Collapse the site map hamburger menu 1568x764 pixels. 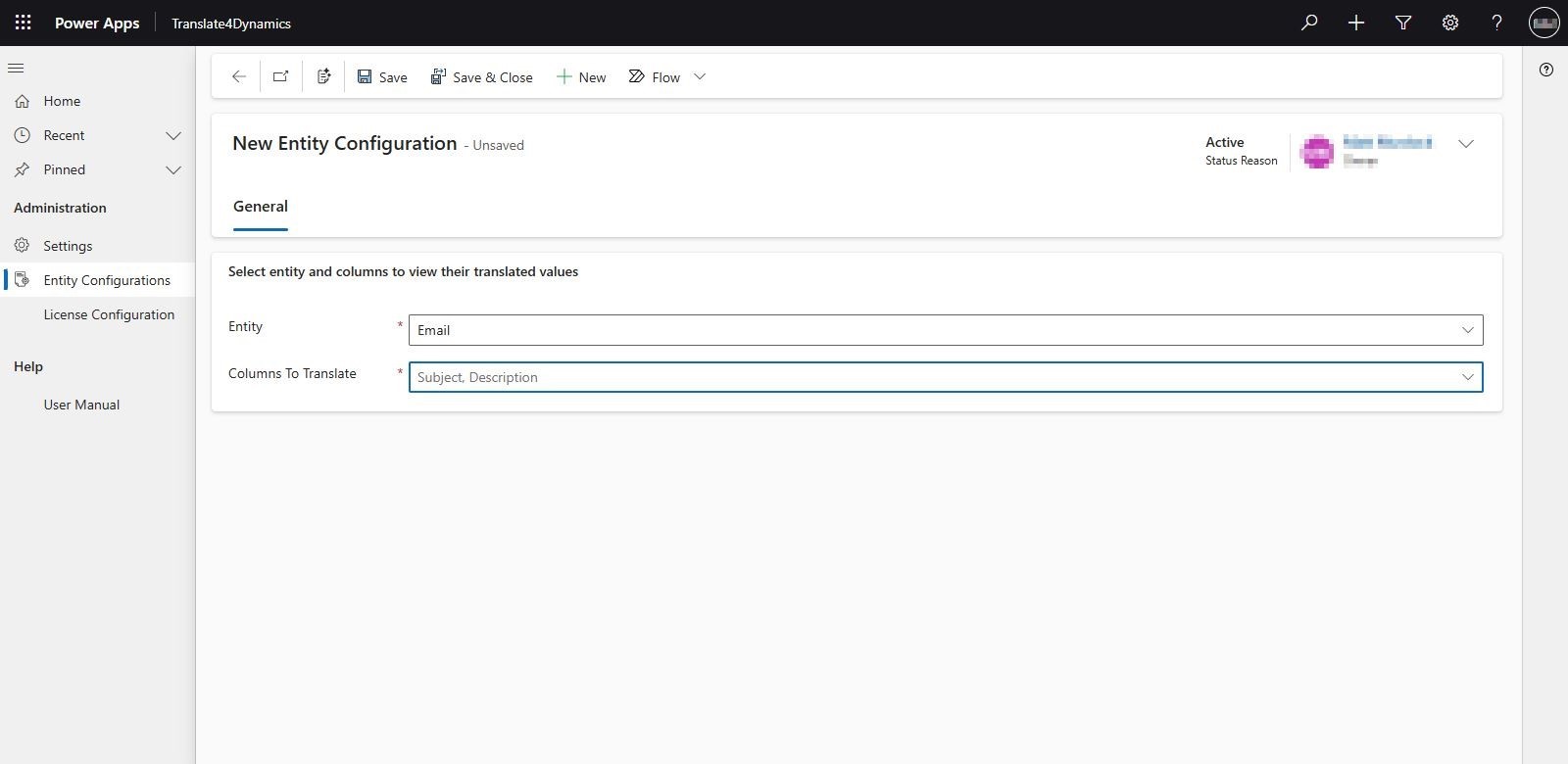(x=16, y=68)
